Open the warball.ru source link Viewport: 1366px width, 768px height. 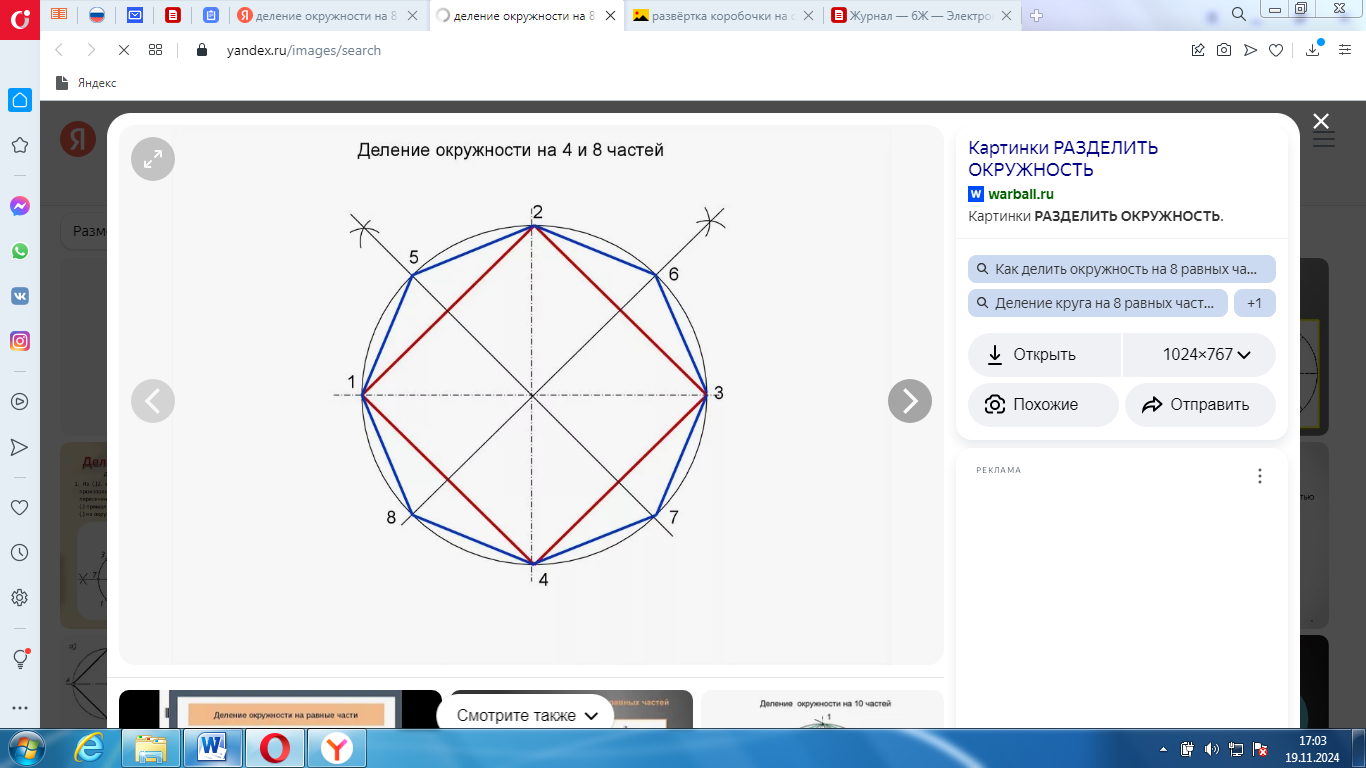1020,194
